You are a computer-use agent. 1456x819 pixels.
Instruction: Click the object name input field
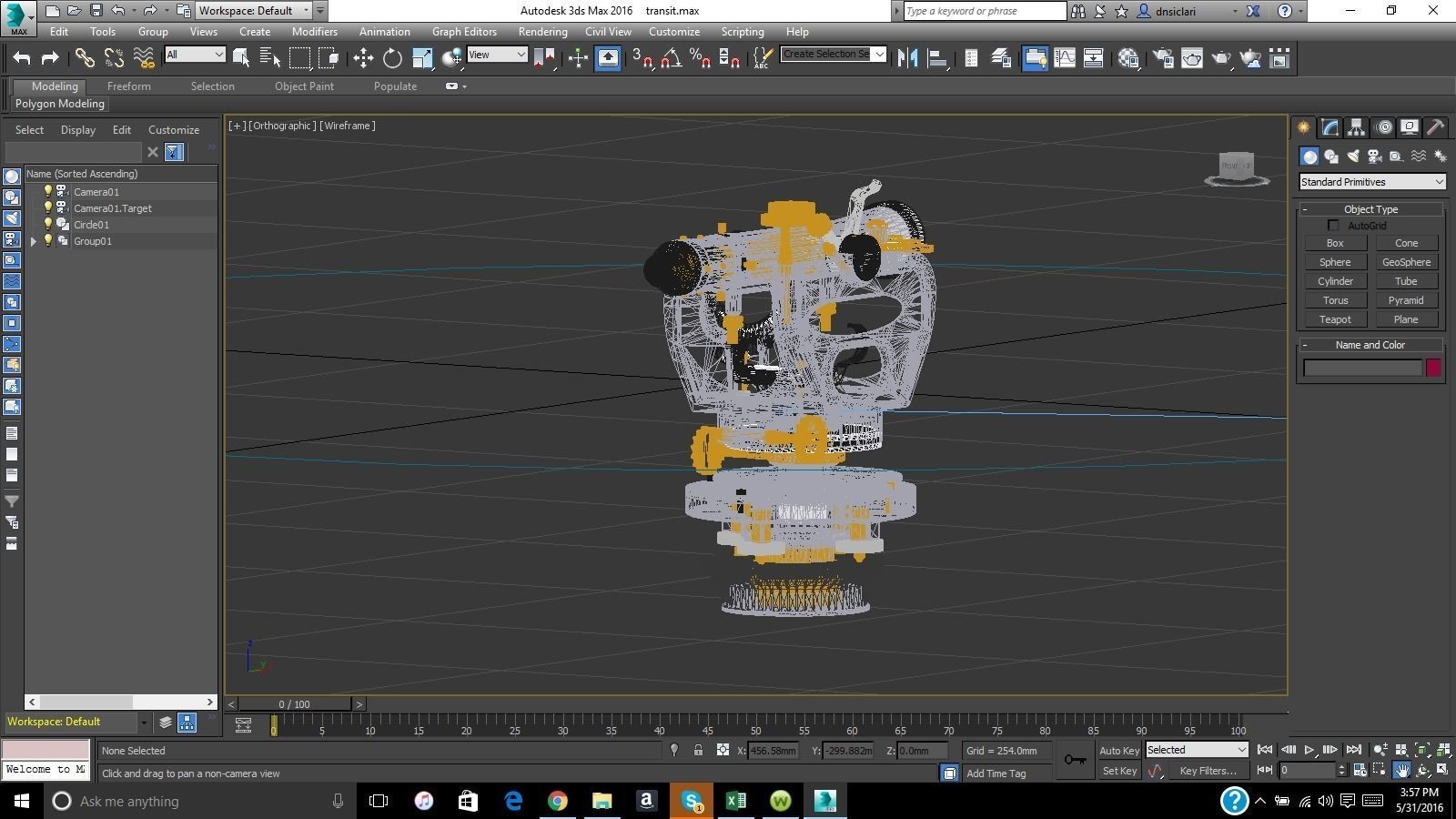tap(1362, 368)
